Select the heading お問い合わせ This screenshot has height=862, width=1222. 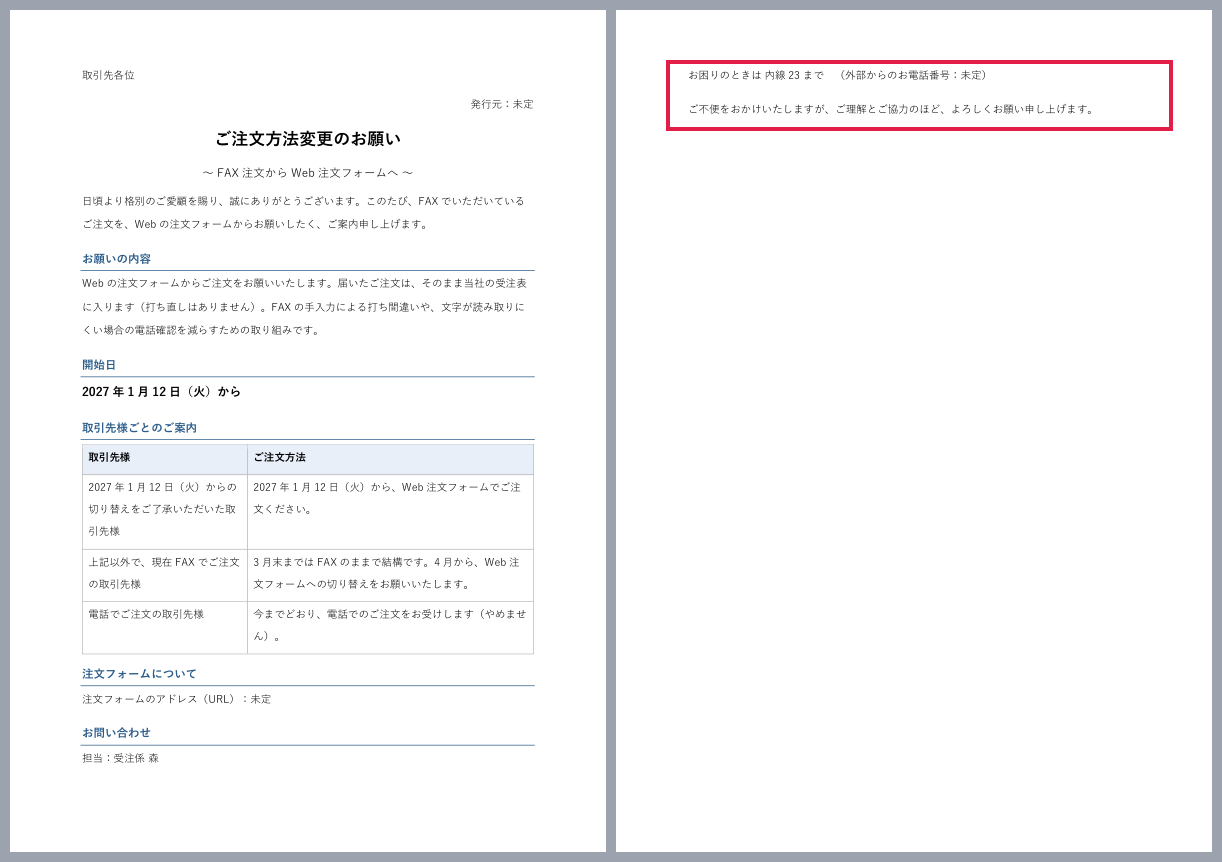(x=117, y=733)
